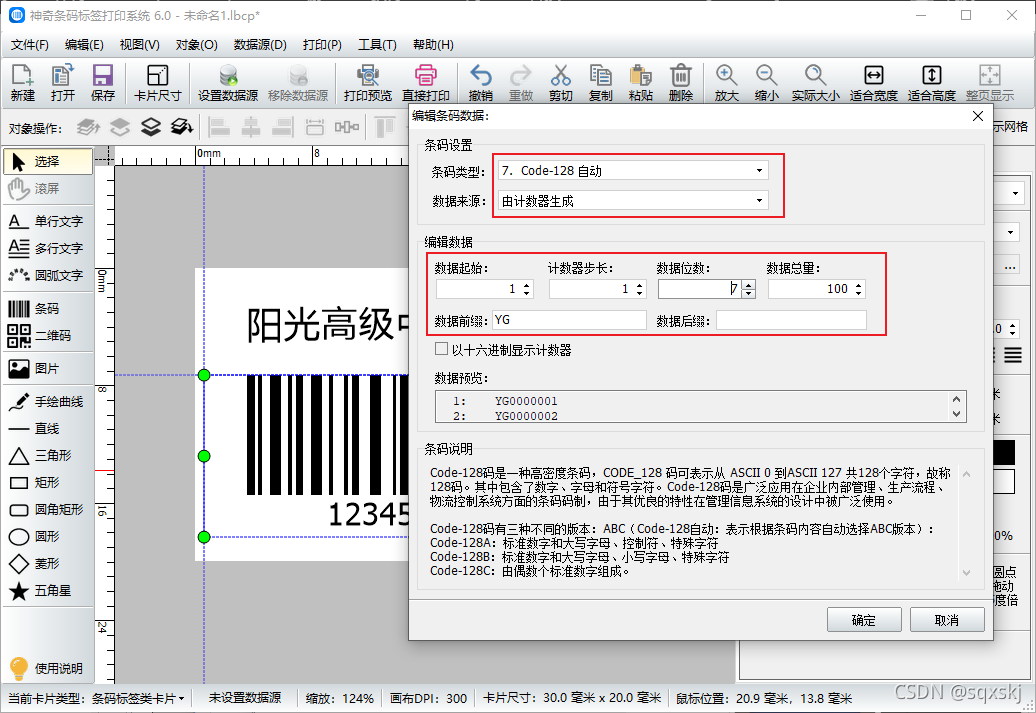
Task: Open the 条码类型 Code-128 dropdown
Action: click(x=633, y=170)
